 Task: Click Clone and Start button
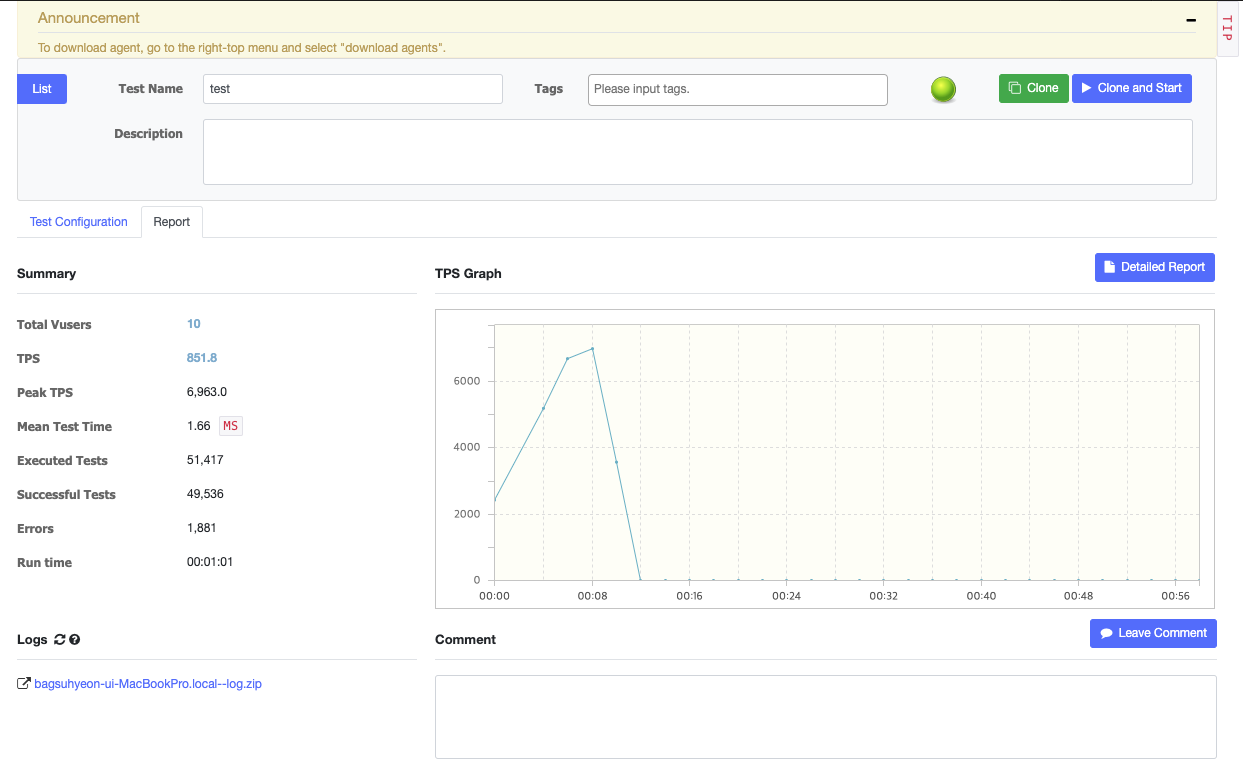coord(1132,88)
